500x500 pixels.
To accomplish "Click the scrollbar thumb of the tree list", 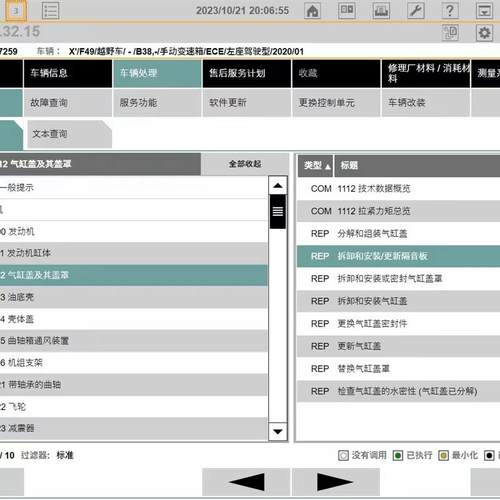I will [278, 211].
